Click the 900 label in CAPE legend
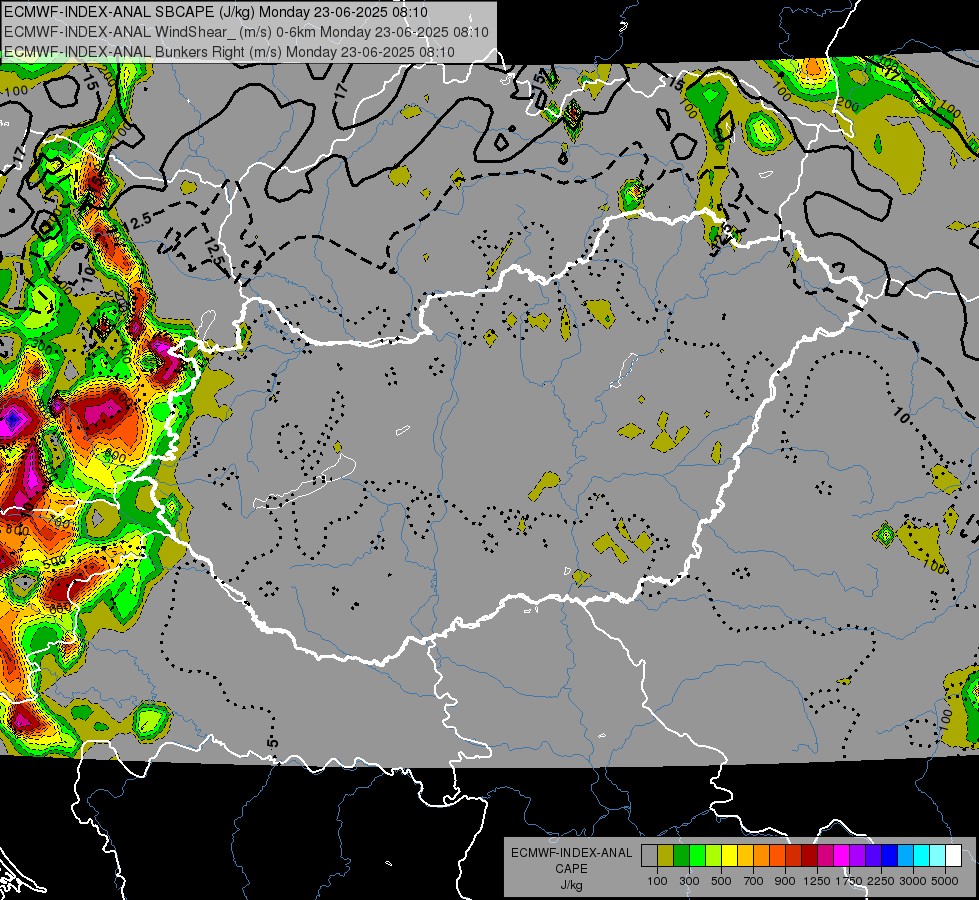Viewport: 979px width, 900px height. [x=785, y=881]
